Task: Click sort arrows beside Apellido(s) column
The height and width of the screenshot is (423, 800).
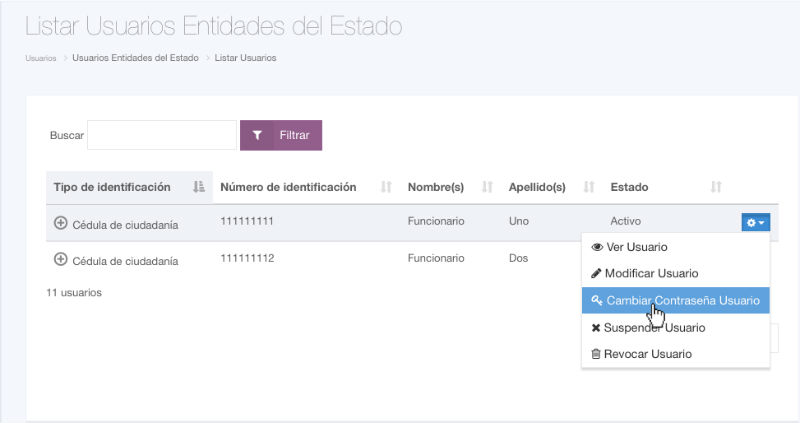Action: click(x=589, y=187)
